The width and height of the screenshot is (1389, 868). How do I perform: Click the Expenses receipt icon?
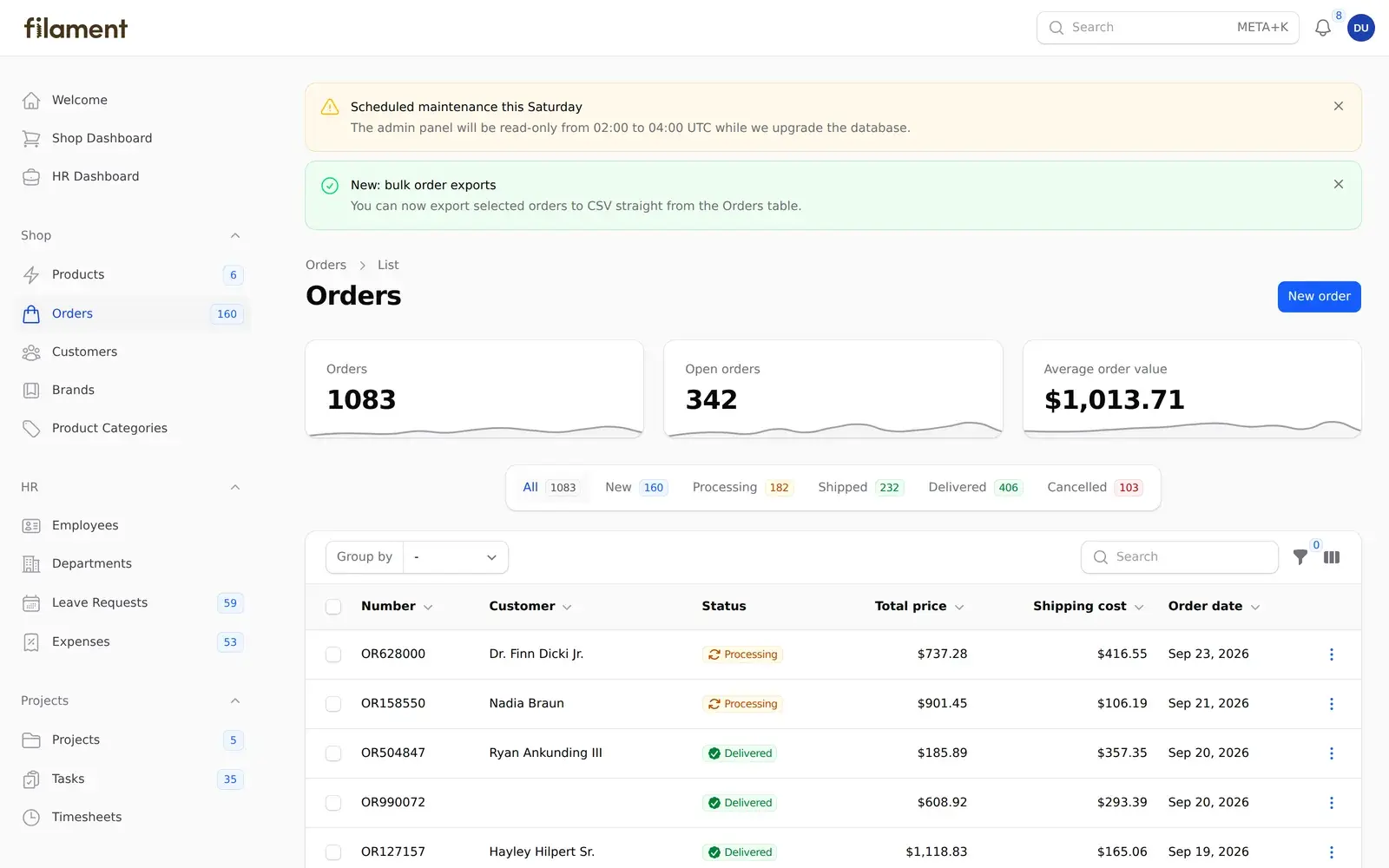point(31,642)
